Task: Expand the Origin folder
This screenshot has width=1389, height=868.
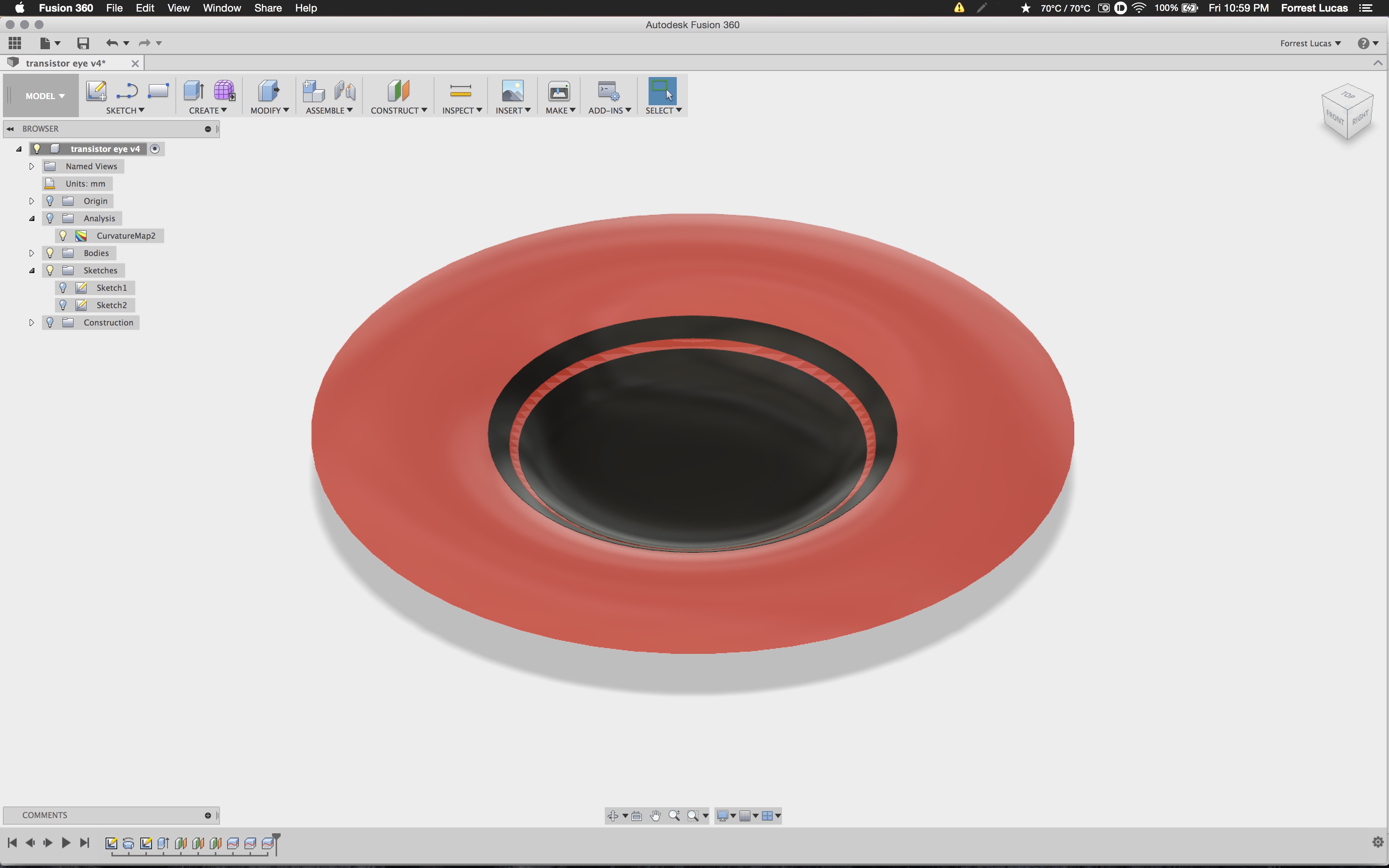Action: (31, 201)
